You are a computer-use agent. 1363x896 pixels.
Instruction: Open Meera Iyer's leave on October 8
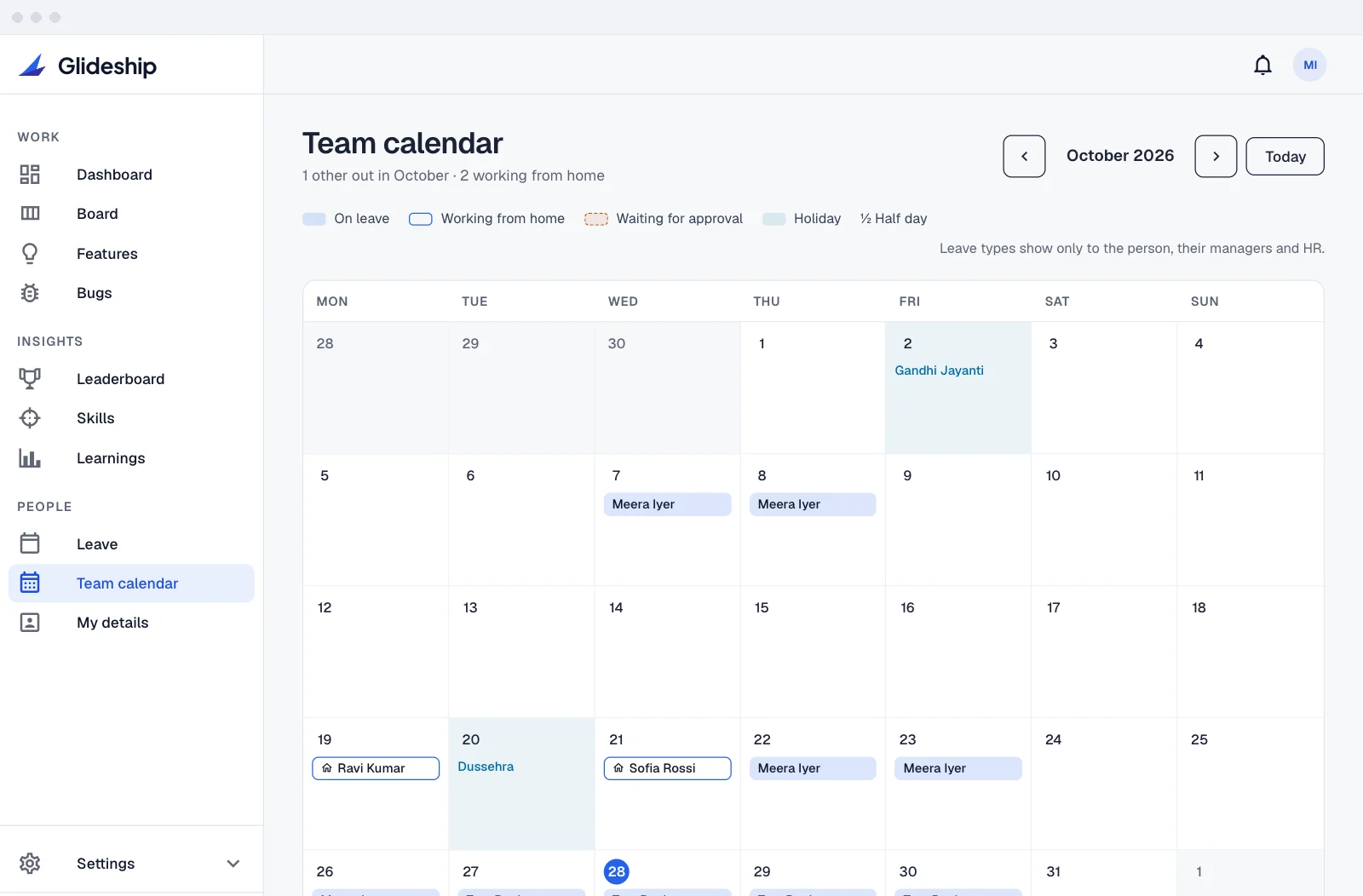(813, 504)
